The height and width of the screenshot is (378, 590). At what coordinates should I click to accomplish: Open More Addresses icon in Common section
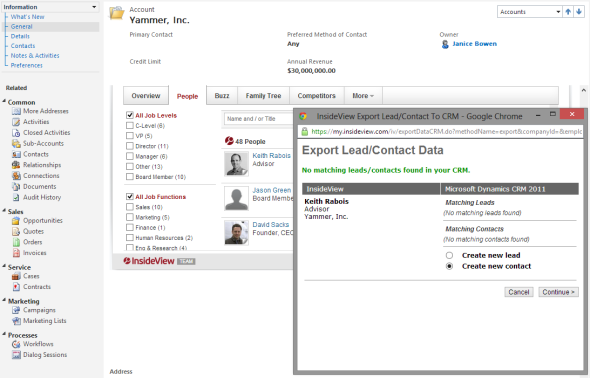click(x=16, y=111)
